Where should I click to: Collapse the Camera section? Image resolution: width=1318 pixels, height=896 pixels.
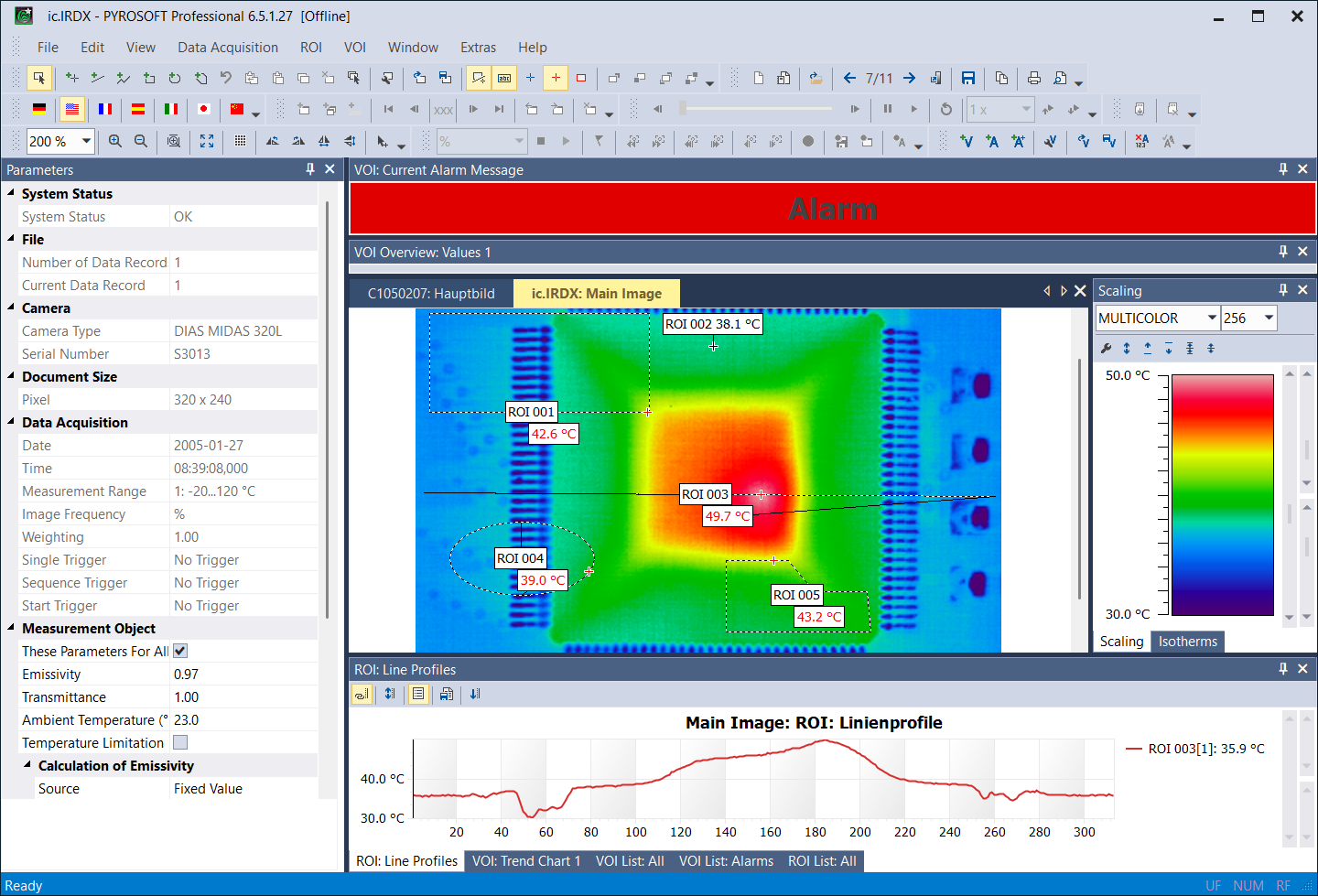(x=11, y=308)
